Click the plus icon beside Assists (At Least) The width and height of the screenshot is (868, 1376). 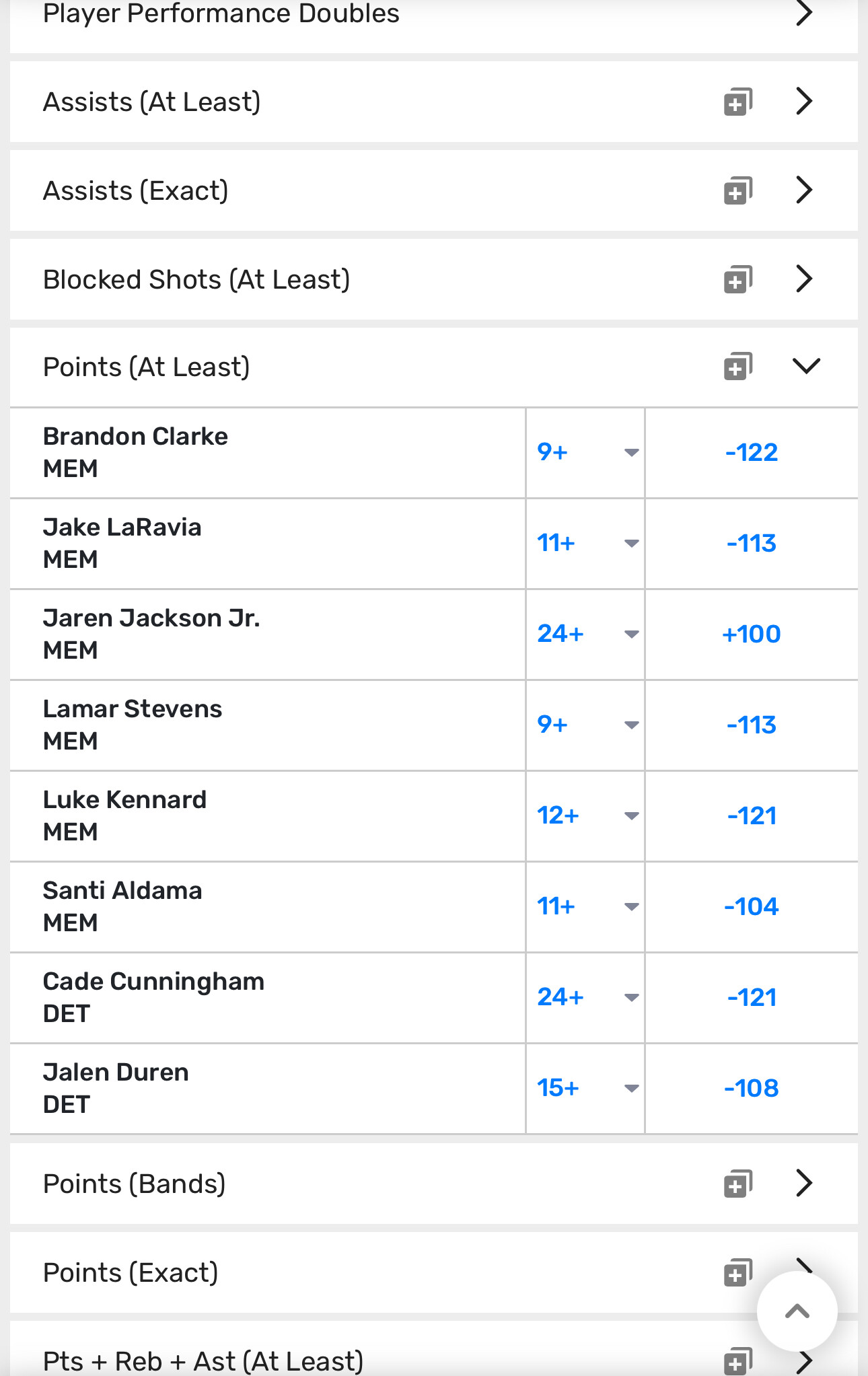[x=737, y=102]
